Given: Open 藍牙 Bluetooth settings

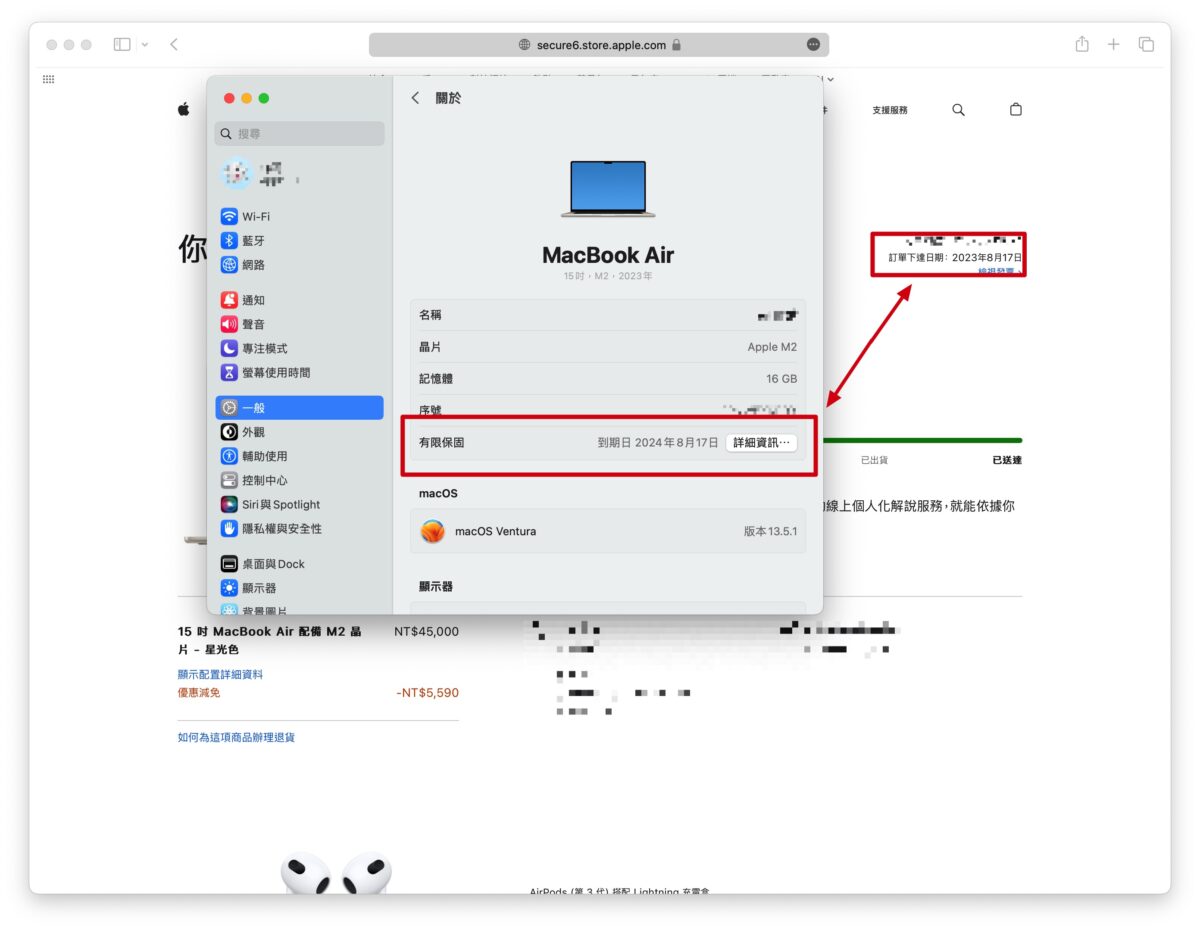Looking at the screenshot, I should [x=299, y=241].
